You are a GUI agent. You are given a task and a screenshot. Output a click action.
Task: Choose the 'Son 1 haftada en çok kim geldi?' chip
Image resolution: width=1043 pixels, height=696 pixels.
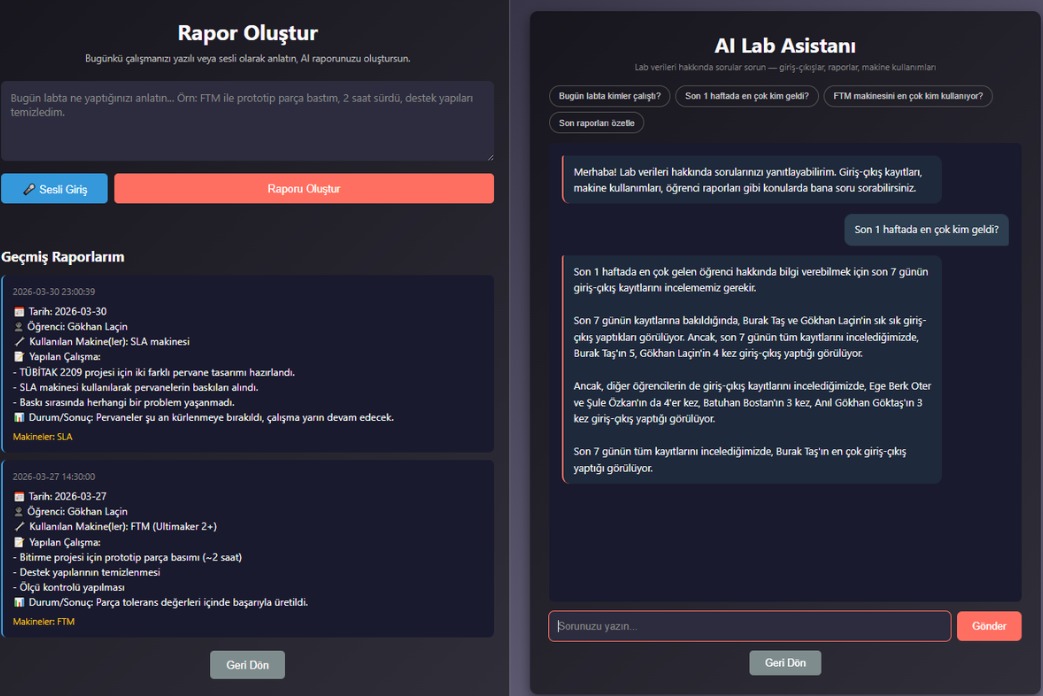[747, 96]
